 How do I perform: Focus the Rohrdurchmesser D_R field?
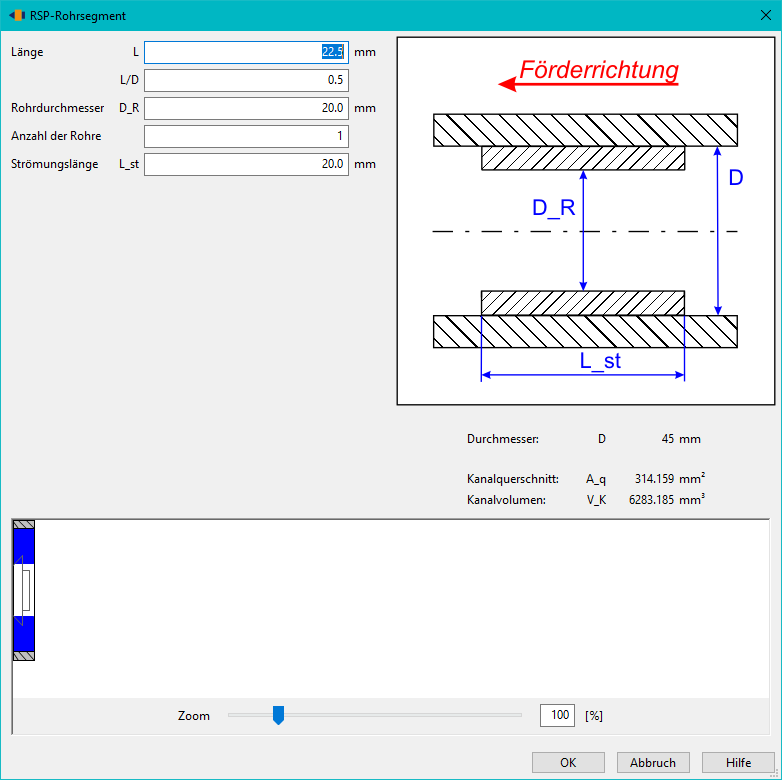tap(246, 108)
